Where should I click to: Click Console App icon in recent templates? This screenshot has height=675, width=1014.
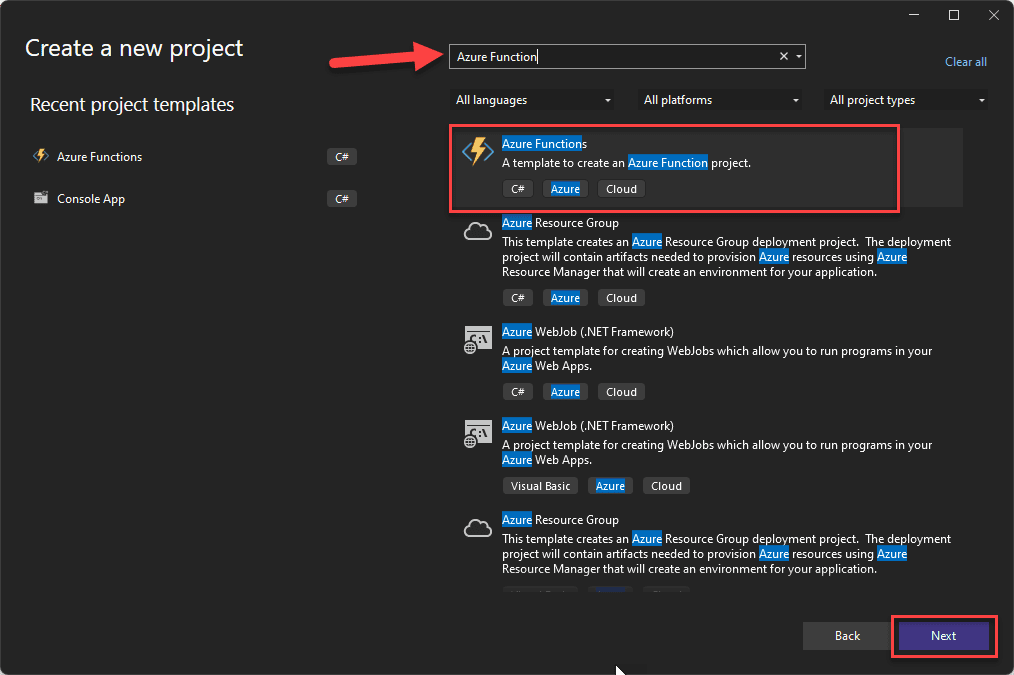tap(41, 198)
